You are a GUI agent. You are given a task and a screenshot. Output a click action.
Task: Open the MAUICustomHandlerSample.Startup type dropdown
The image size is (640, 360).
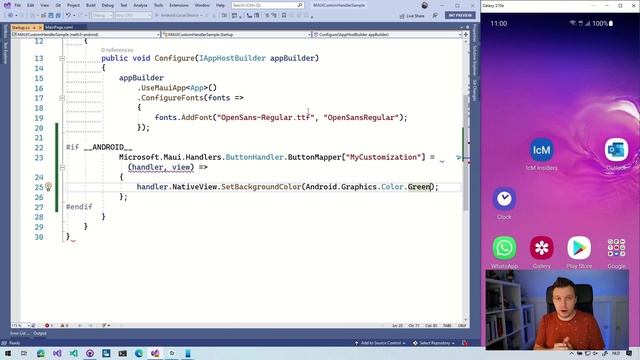coord(236,35)
